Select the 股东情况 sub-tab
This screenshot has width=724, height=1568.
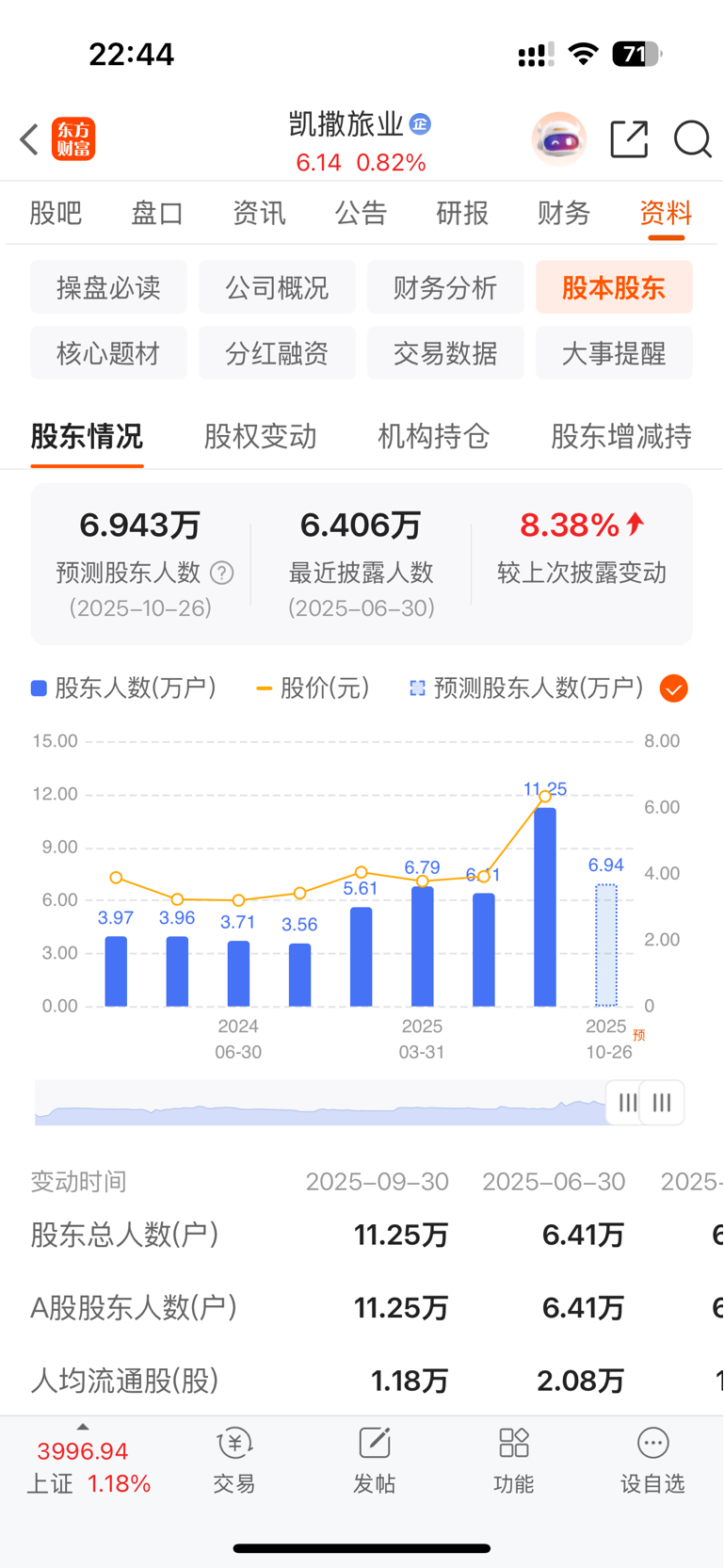87,436
